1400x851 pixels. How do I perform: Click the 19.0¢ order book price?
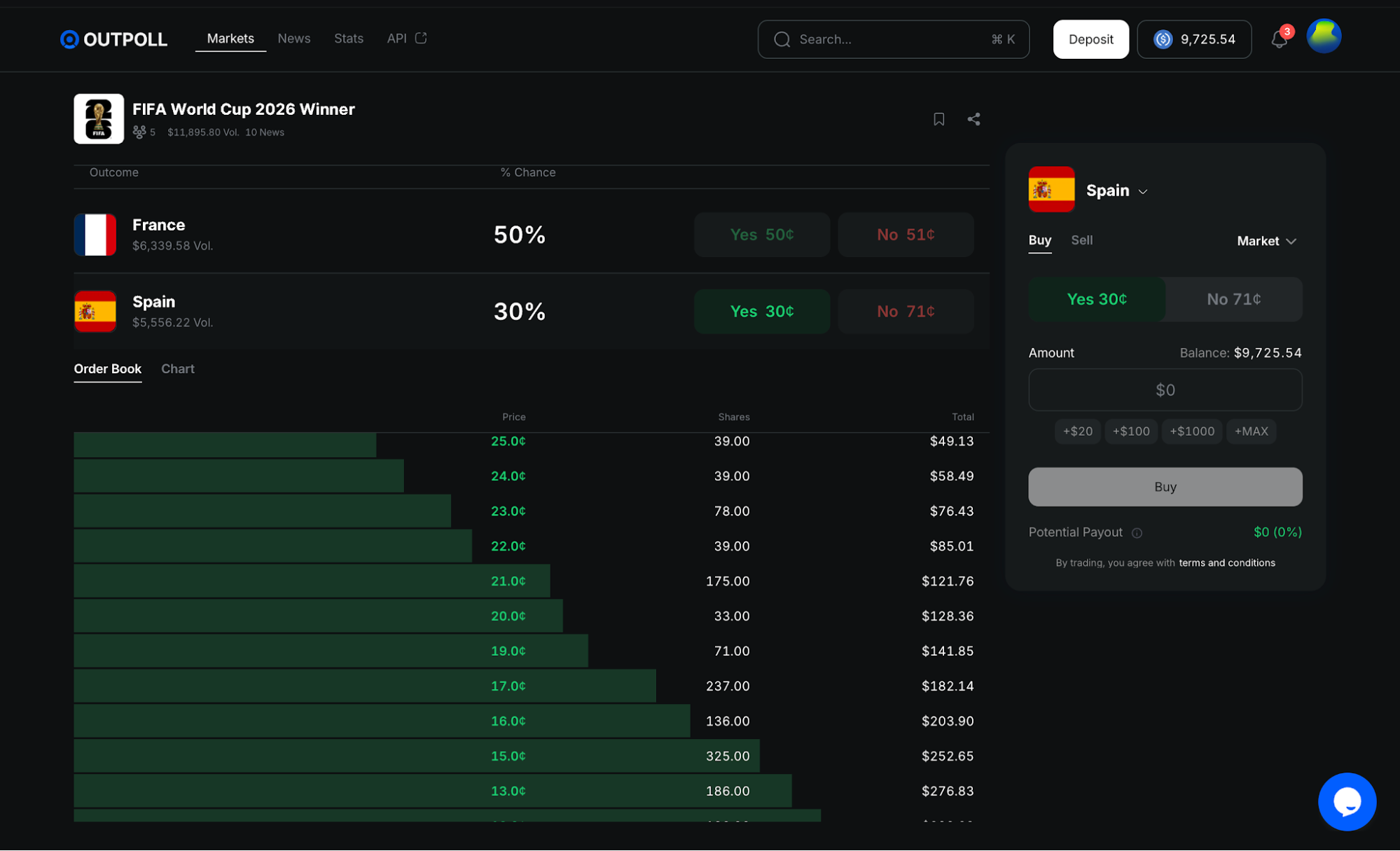click(508, 651)
